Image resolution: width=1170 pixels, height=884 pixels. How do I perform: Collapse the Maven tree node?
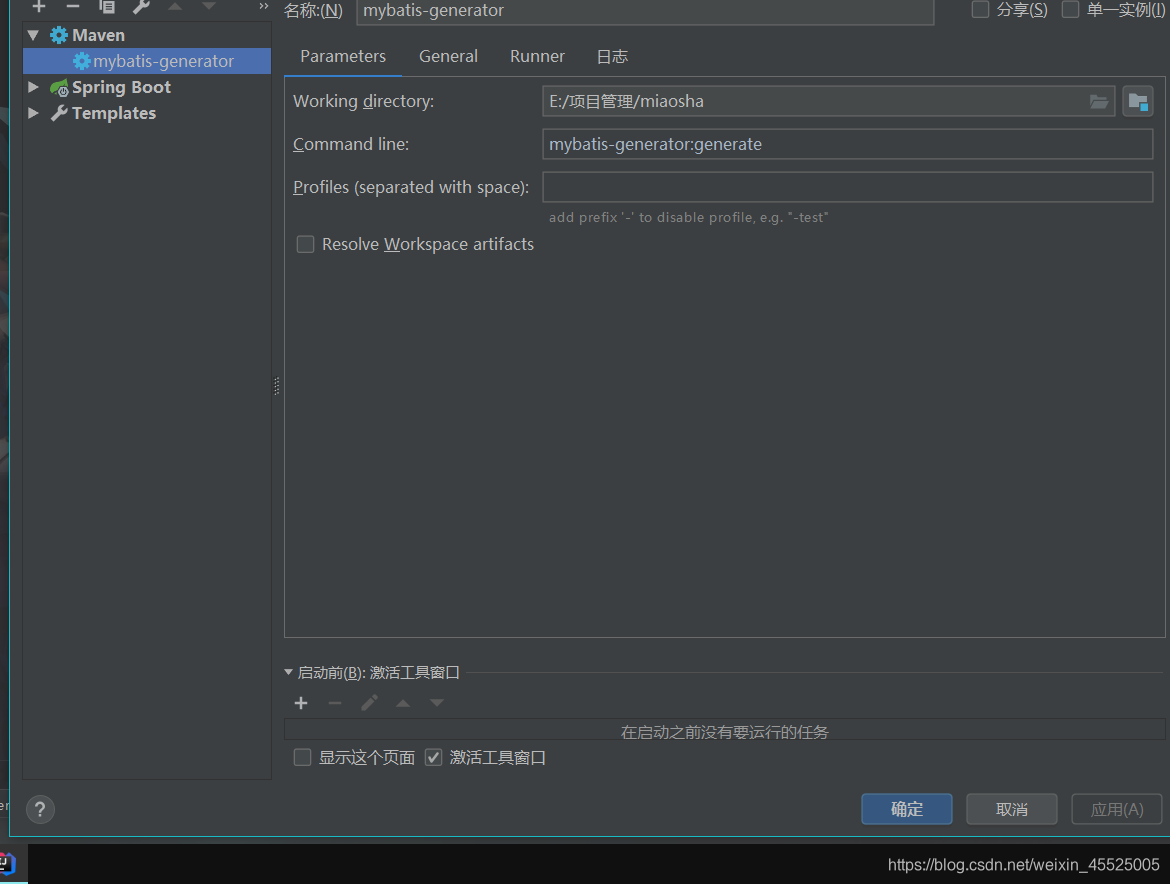coord(33,34)
